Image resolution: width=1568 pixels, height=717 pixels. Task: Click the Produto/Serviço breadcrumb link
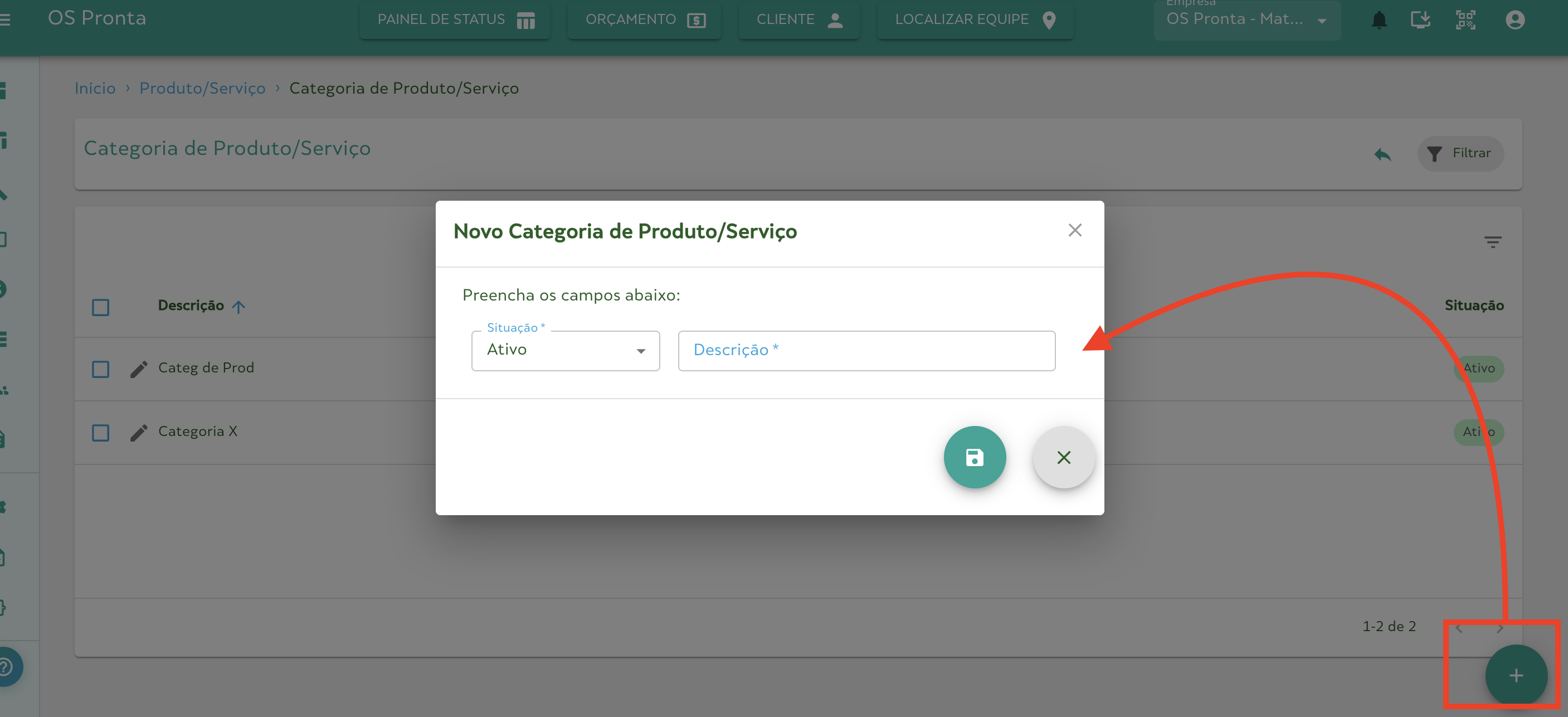(202, 88)
